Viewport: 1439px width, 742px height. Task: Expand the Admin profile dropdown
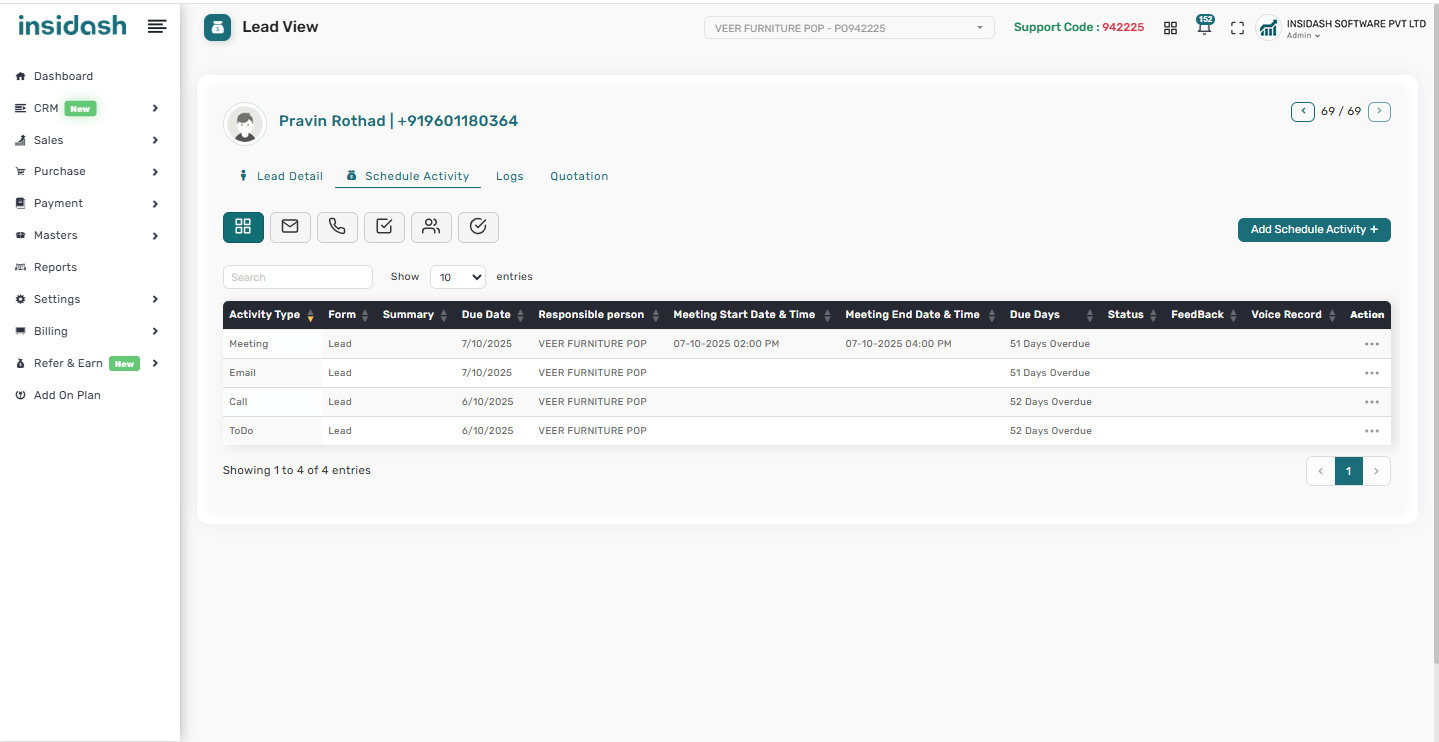[1303, 36]
